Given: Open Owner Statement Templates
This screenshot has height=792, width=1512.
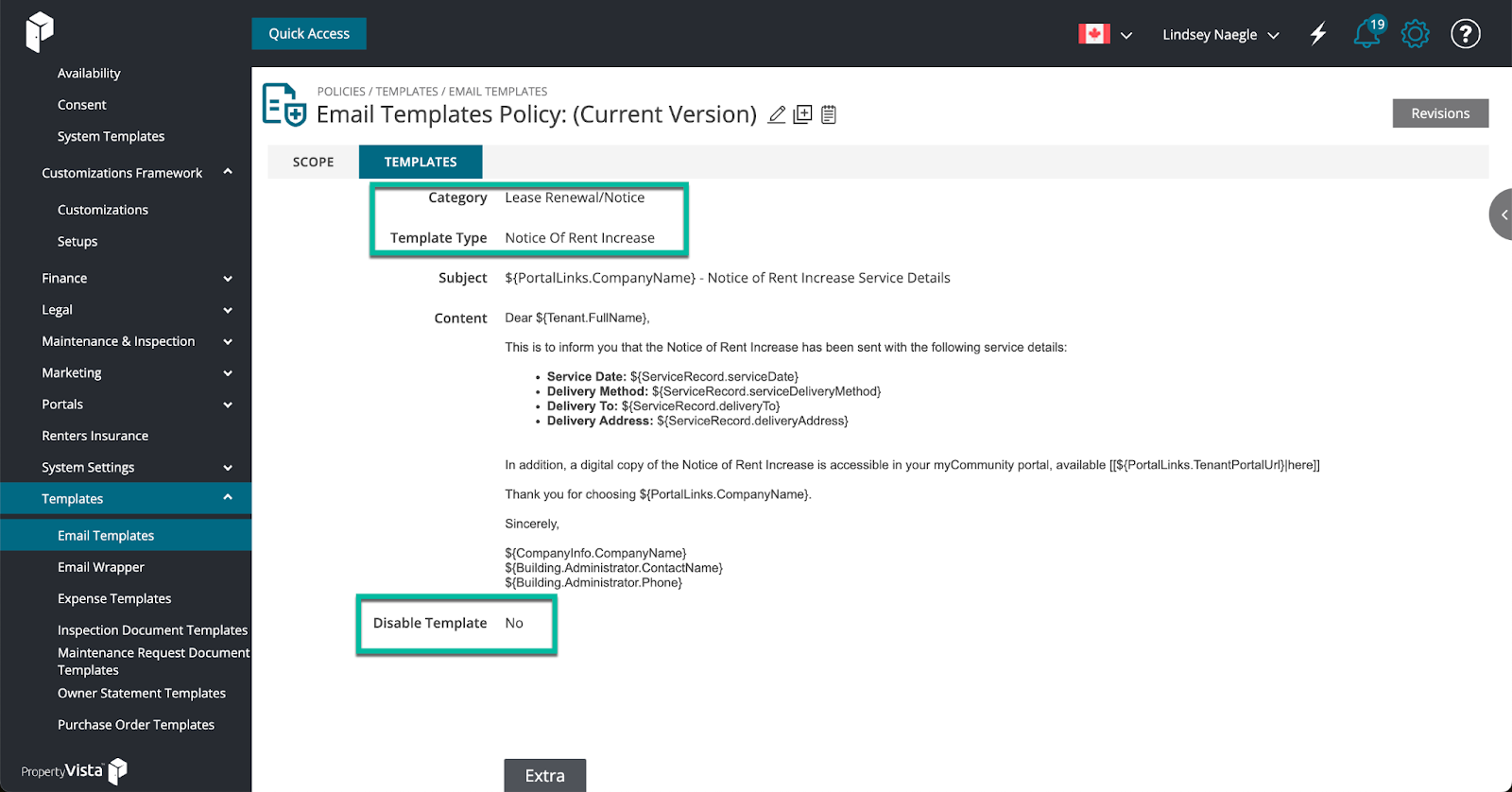Looking at the screenshot, I should click(142, 693).
